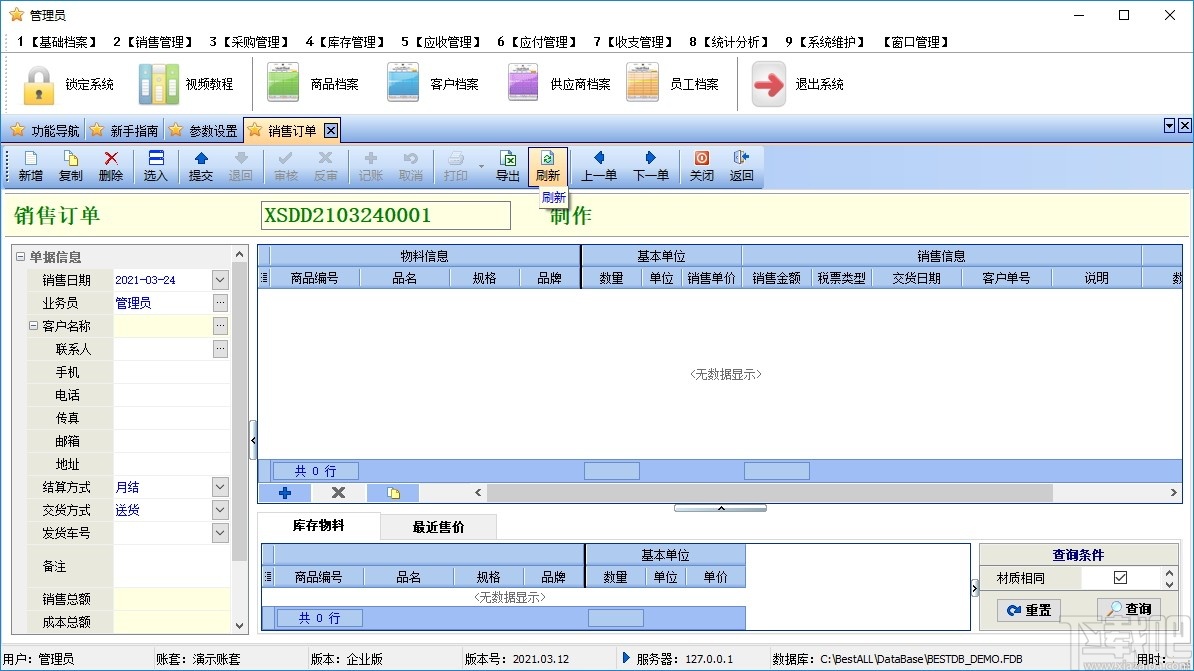Add a row with blue plus icon
The image size is (1194, 671).
coord(285,493)
